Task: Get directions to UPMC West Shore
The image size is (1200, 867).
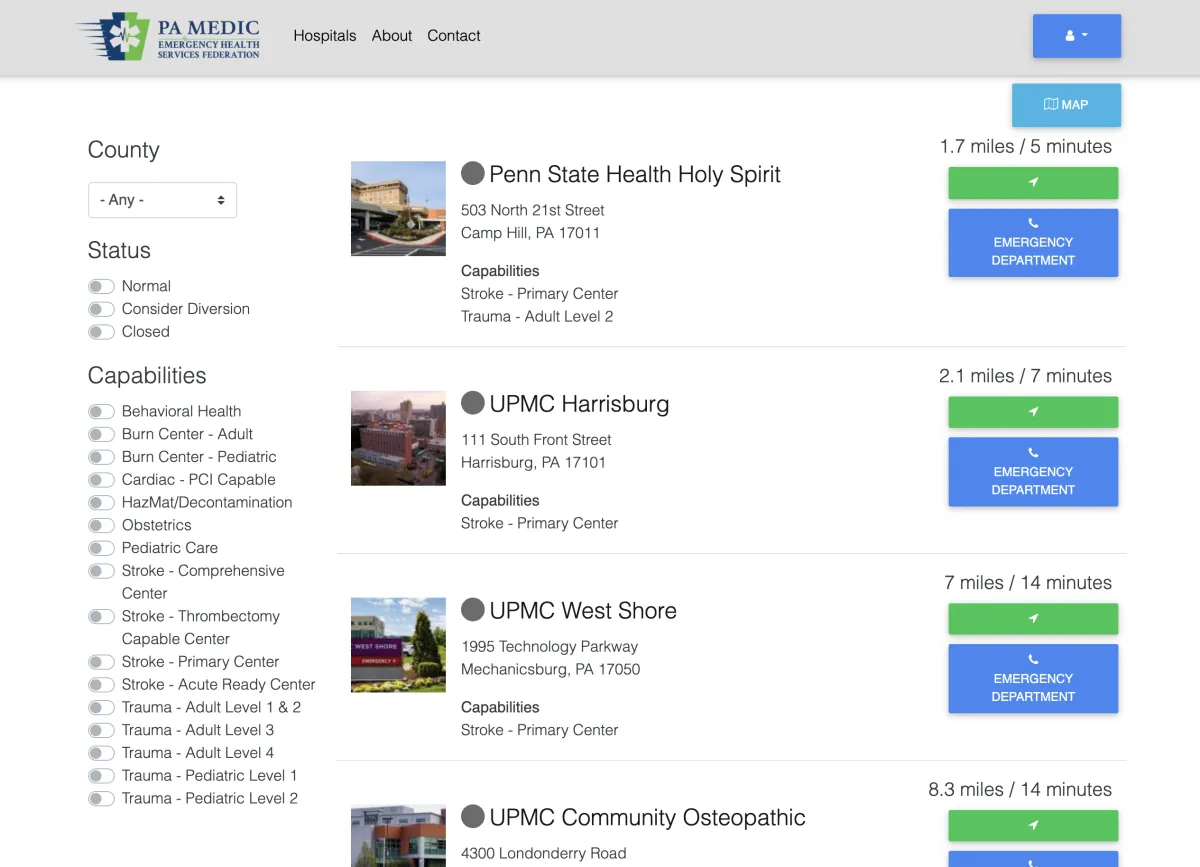Action: click(x=1033, y=619)
